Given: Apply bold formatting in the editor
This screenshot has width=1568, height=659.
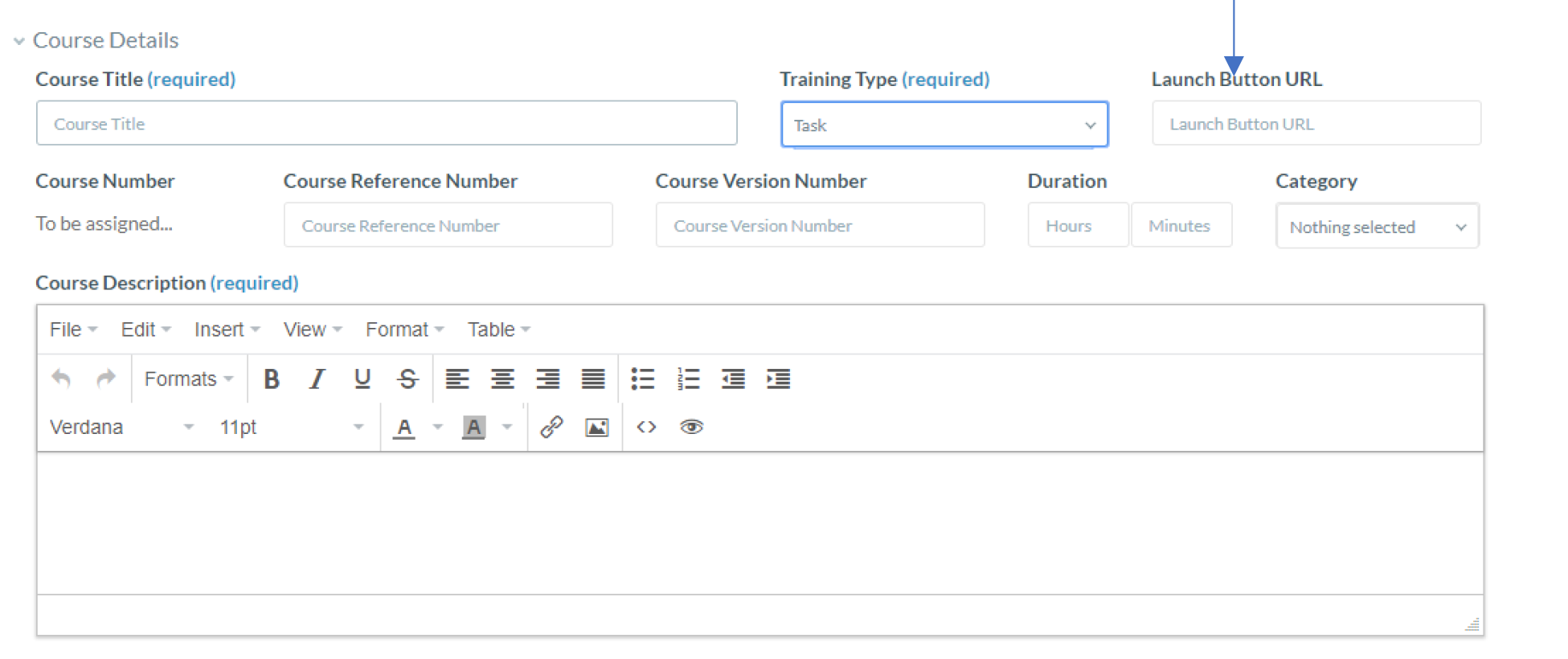Looking at the screenshot, I should click(272, 379).
